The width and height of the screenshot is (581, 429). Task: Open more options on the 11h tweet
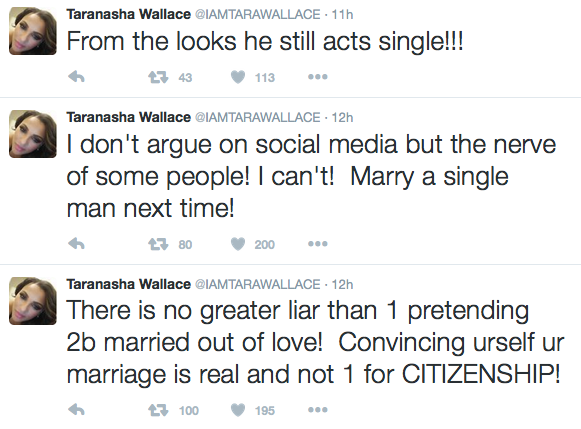(x=318, y=77)
